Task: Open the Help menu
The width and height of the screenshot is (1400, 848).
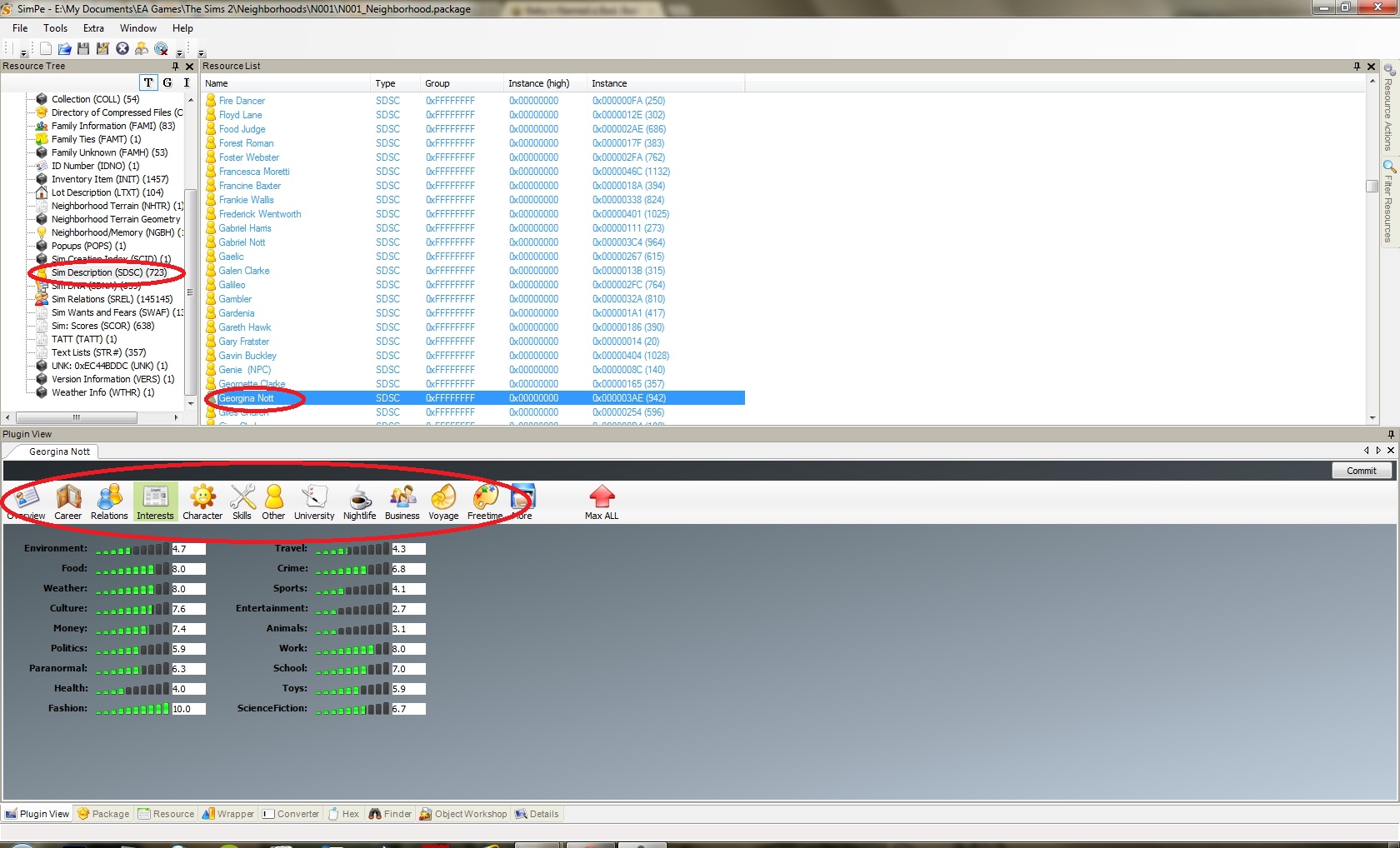Action: (x=182, y=28)
